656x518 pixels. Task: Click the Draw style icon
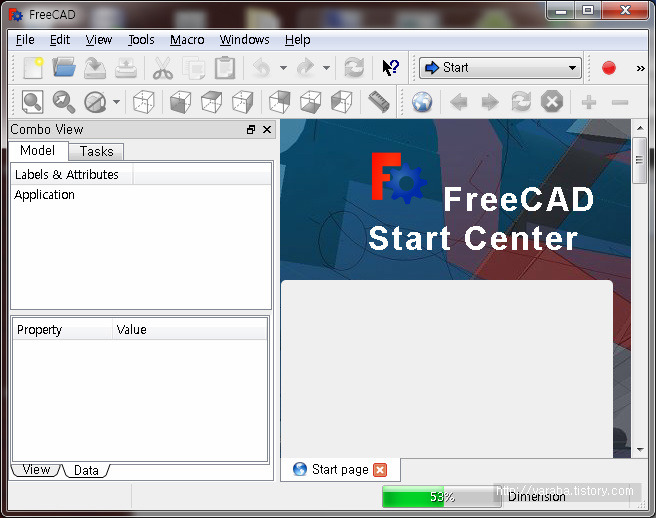tap(95, 102)
